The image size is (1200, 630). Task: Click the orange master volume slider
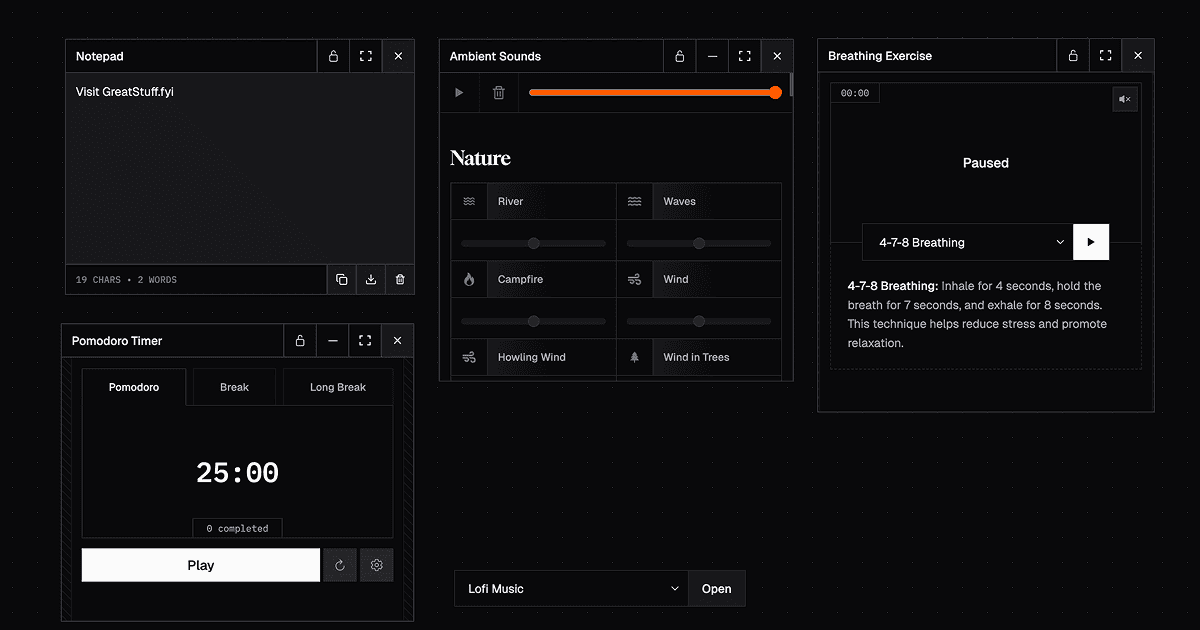click(655, 92)
